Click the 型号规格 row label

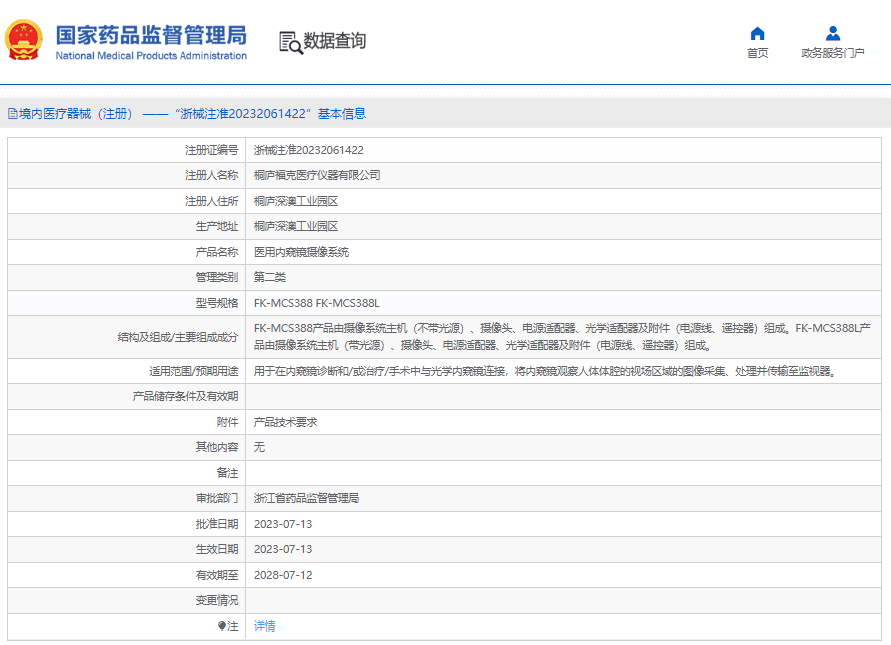[x=217, y=303]
